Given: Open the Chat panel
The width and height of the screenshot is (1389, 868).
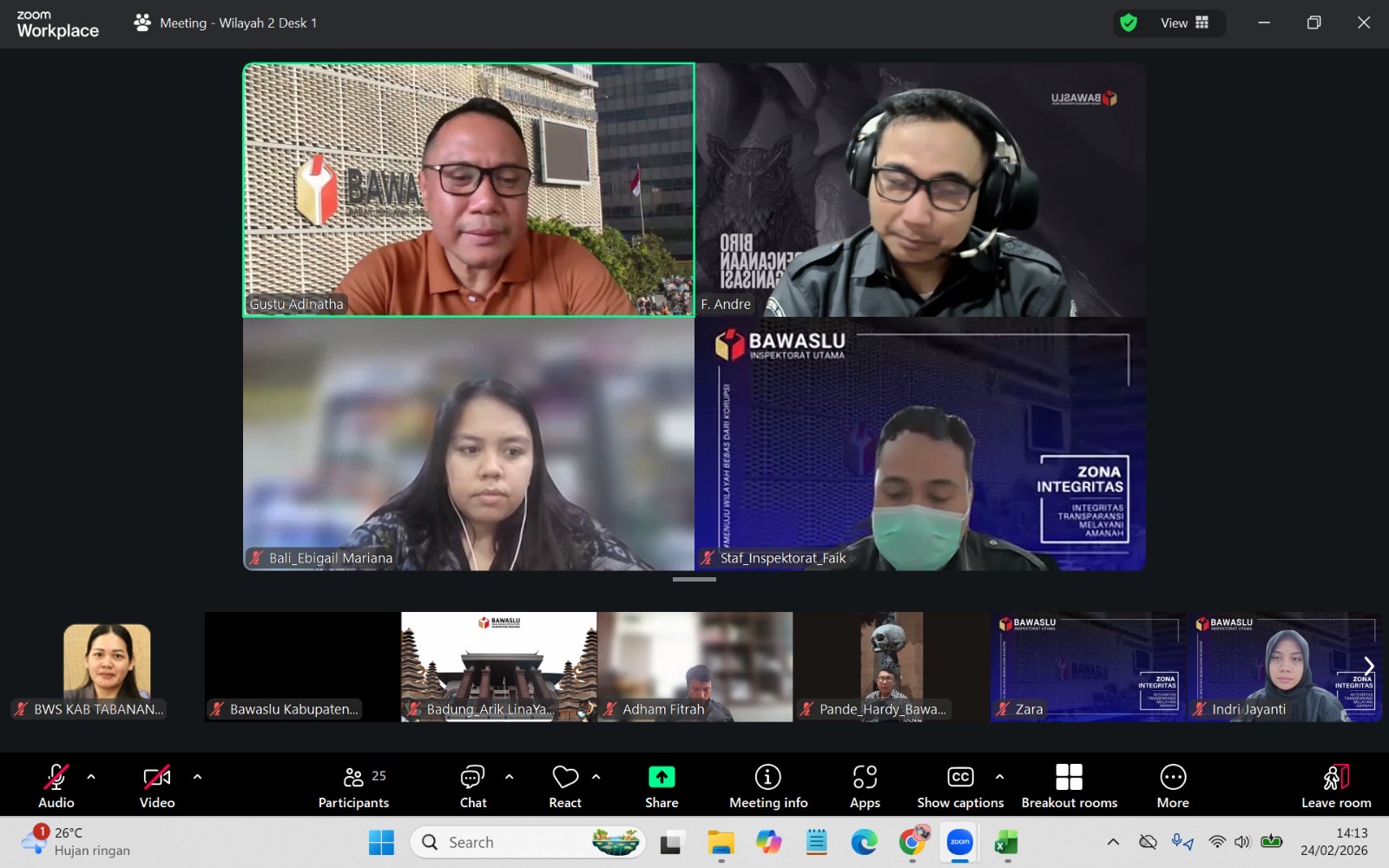Looking at the screenshot, I should 473,786.
